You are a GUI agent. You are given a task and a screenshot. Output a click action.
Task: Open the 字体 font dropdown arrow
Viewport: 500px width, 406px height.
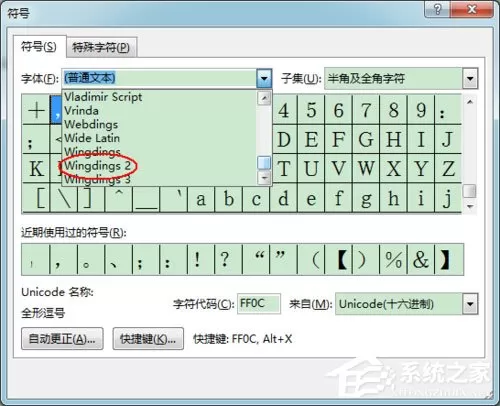264,79
